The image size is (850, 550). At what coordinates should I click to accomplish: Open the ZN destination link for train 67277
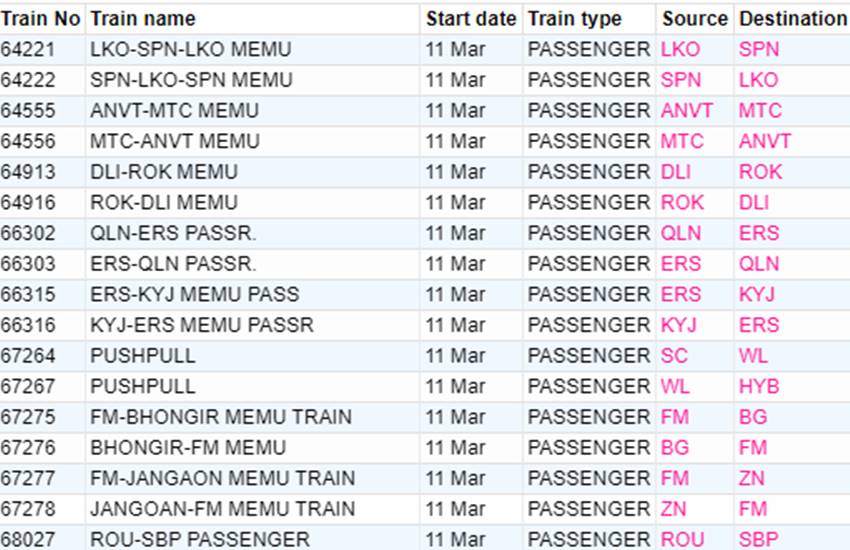(x=751, y=478)
